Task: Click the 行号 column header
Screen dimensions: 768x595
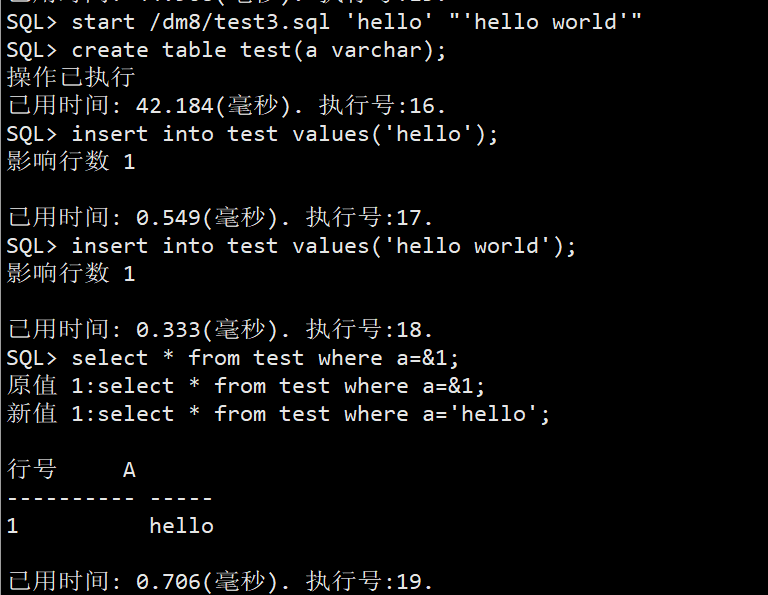Action: coord(32,469)
